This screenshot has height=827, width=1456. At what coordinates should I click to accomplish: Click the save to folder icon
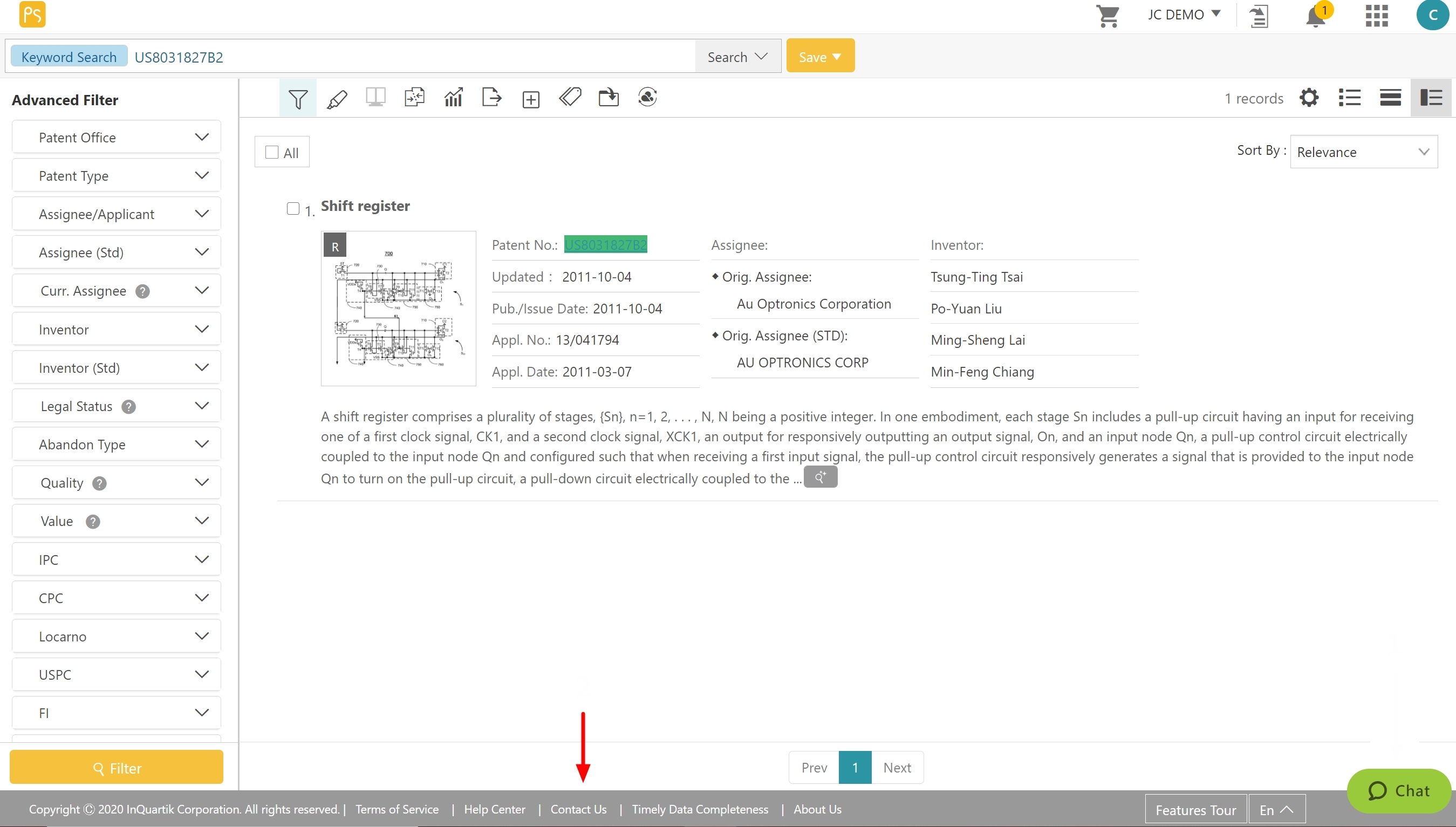pyautogui.click(x=608, y=97)
